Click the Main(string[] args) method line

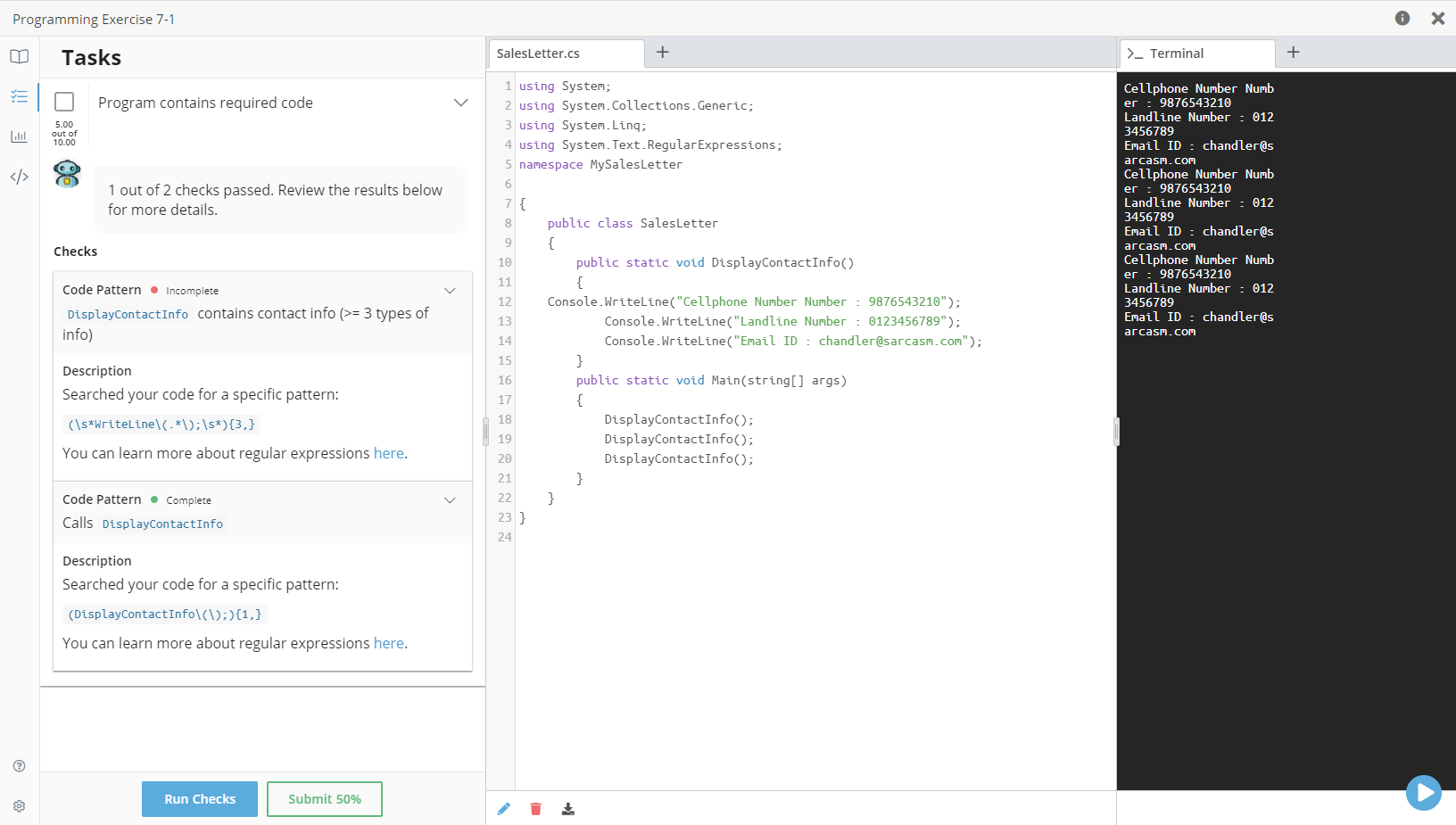[x=711, y=380]
